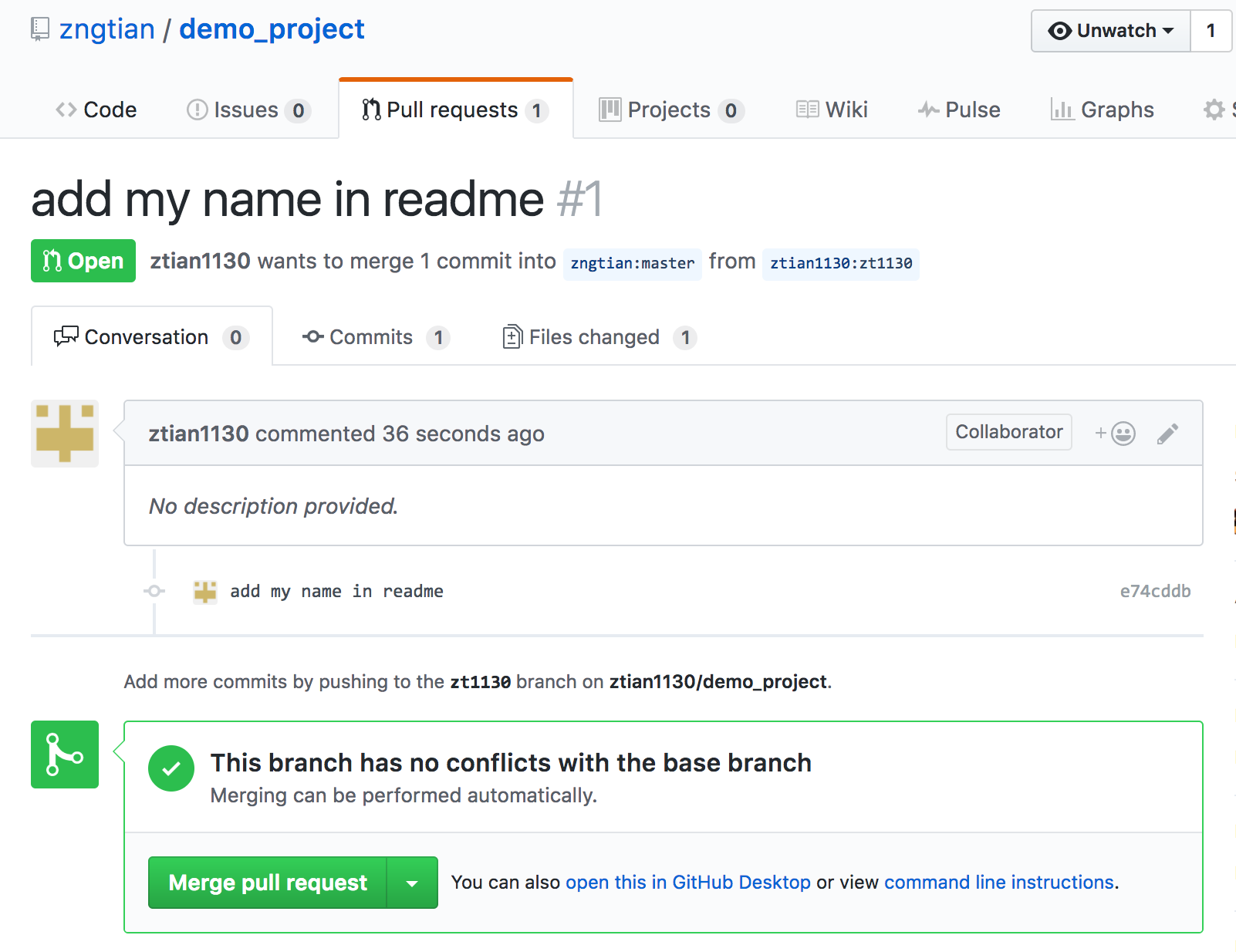Edit comment with the pencil icon
1236x952 pixels.
point(1168,434)
